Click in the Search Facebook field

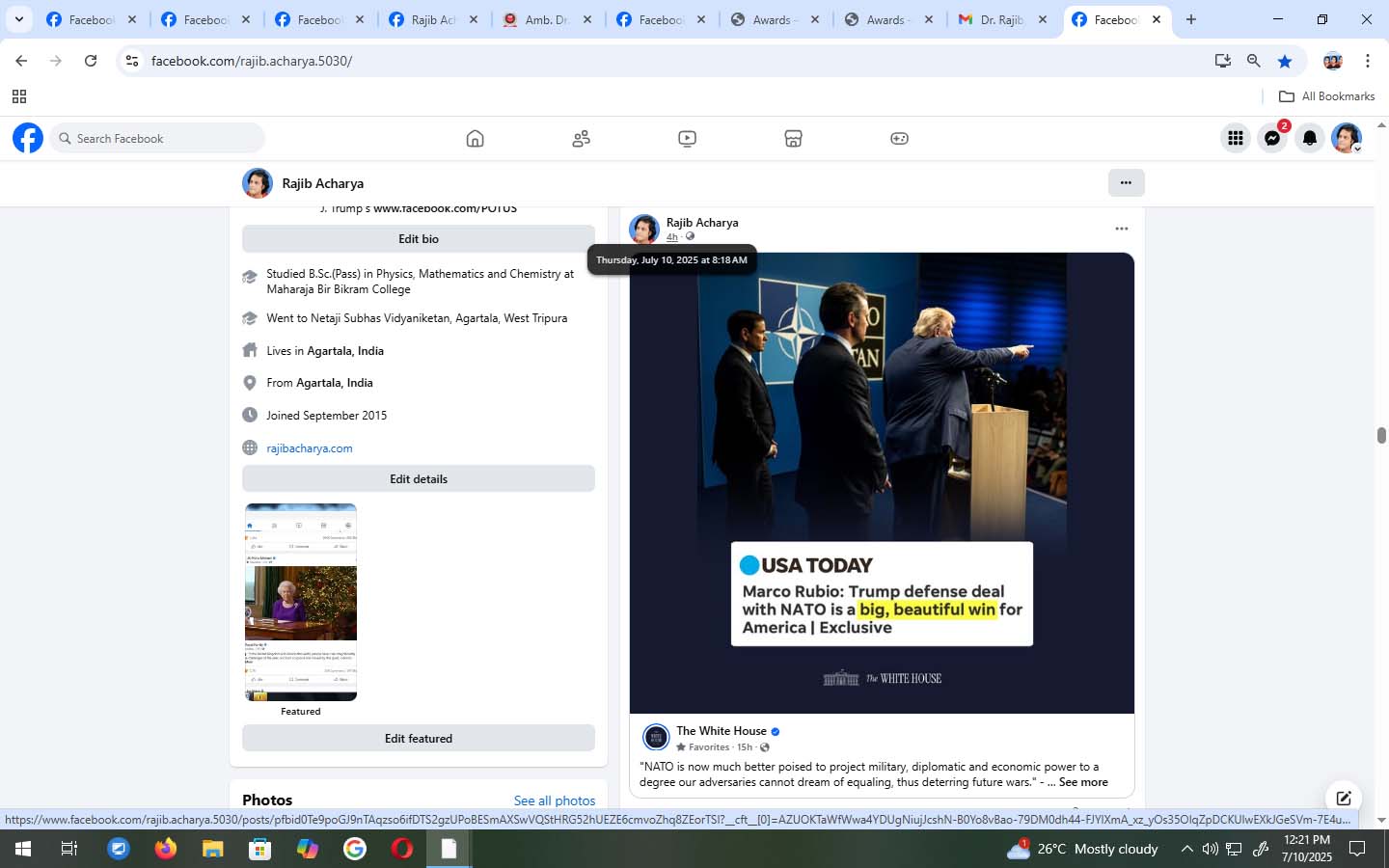click(x=157, y=138)
